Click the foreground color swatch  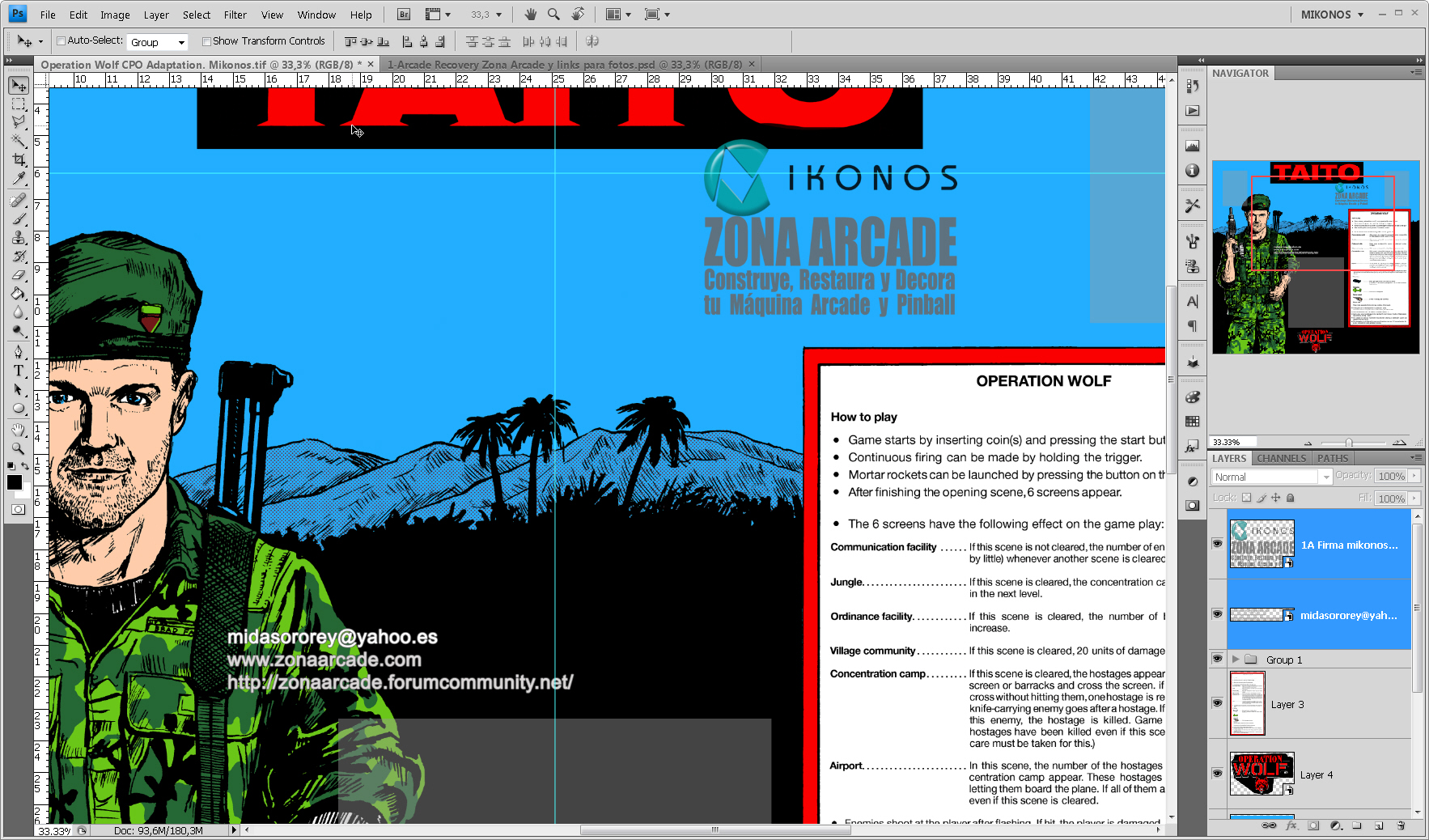pyautogui.click(x=15, y=482)
